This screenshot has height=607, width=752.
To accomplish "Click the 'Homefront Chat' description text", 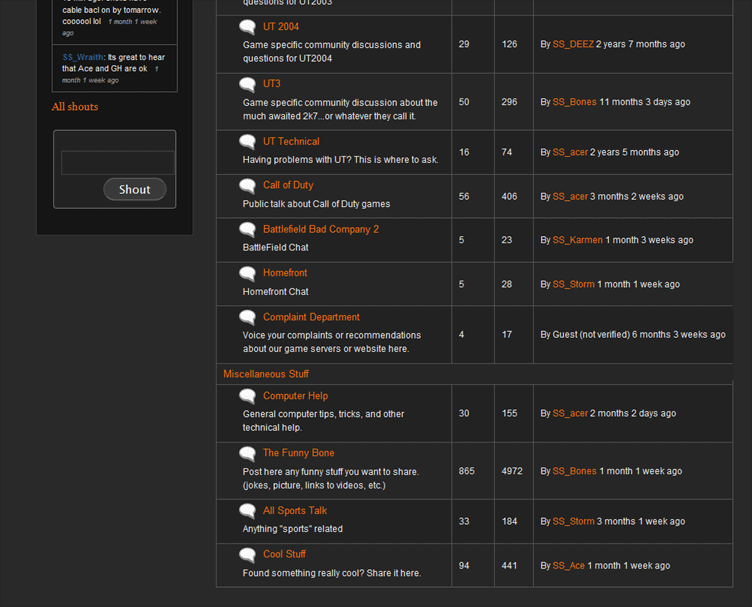I will pyautogui.click(x=276, y=292).
